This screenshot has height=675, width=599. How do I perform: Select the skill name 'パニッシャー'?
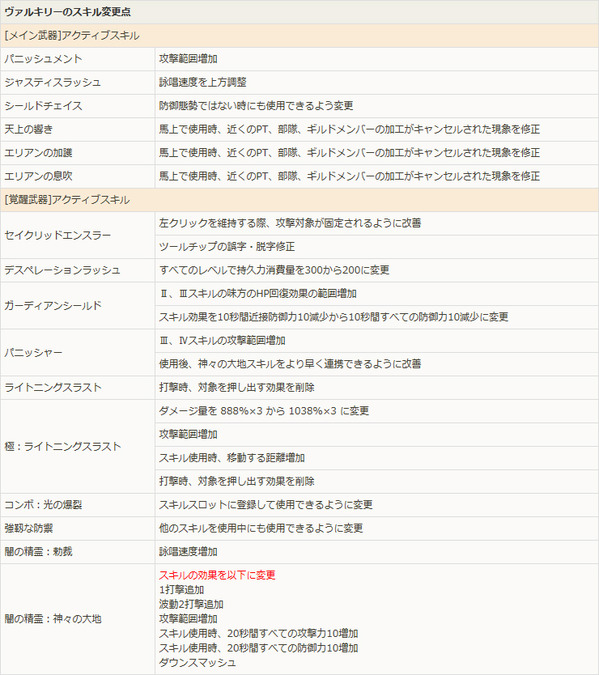(34, 353)
